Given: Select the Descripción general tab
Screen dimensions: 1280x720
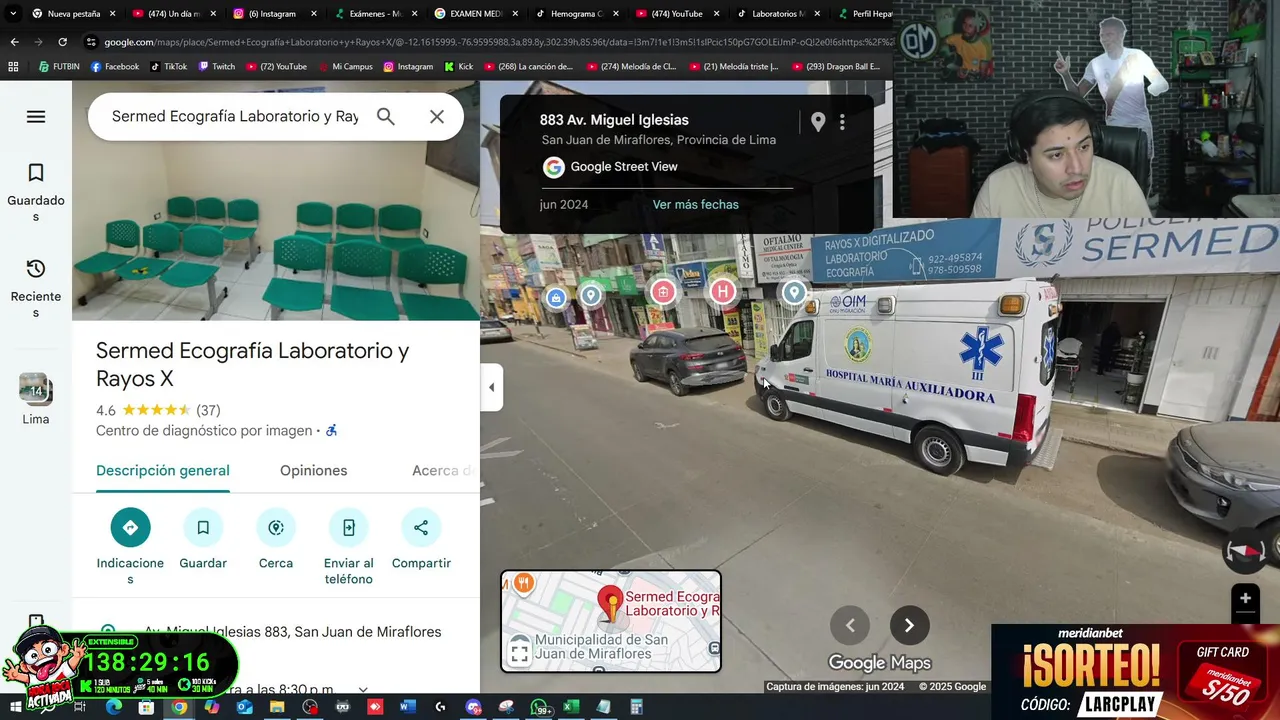Looking at the screenshot, I should tap(163, 470).
